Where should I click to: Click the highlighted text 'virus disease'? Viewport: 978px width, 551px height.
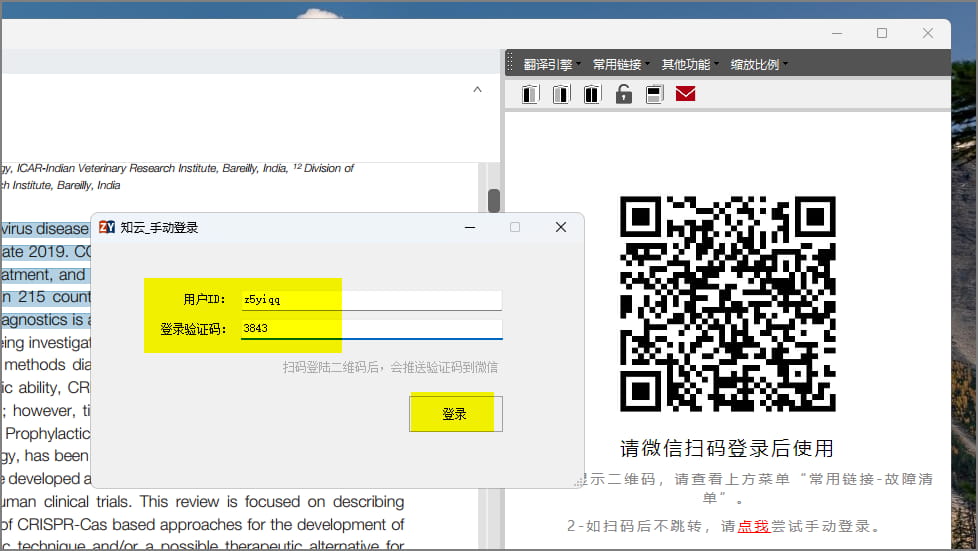click(x=45, y=229)
